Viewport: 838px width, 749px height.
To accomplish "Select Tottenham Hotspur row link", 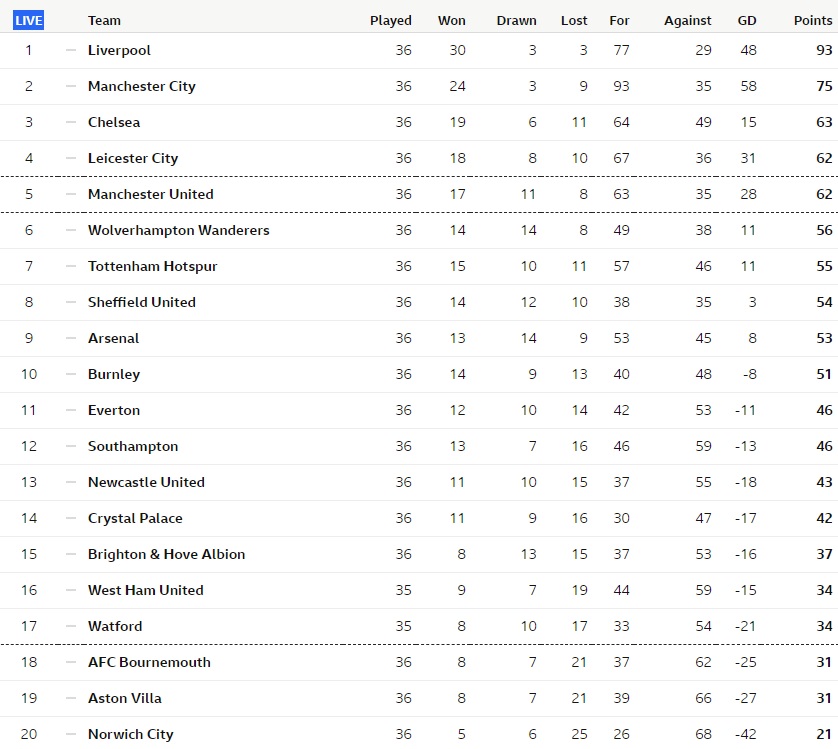I will point(152,266).
